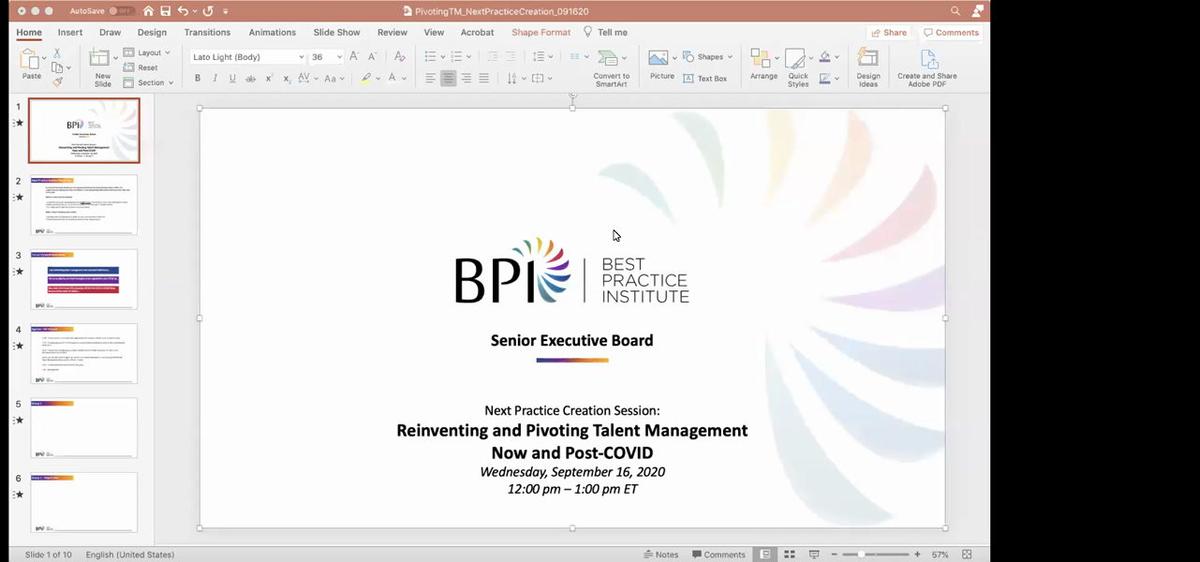The height and width of the screenshot is (562, 1200).
Task: Click the Copy icon in the ribbon
Action: [56, 68]
